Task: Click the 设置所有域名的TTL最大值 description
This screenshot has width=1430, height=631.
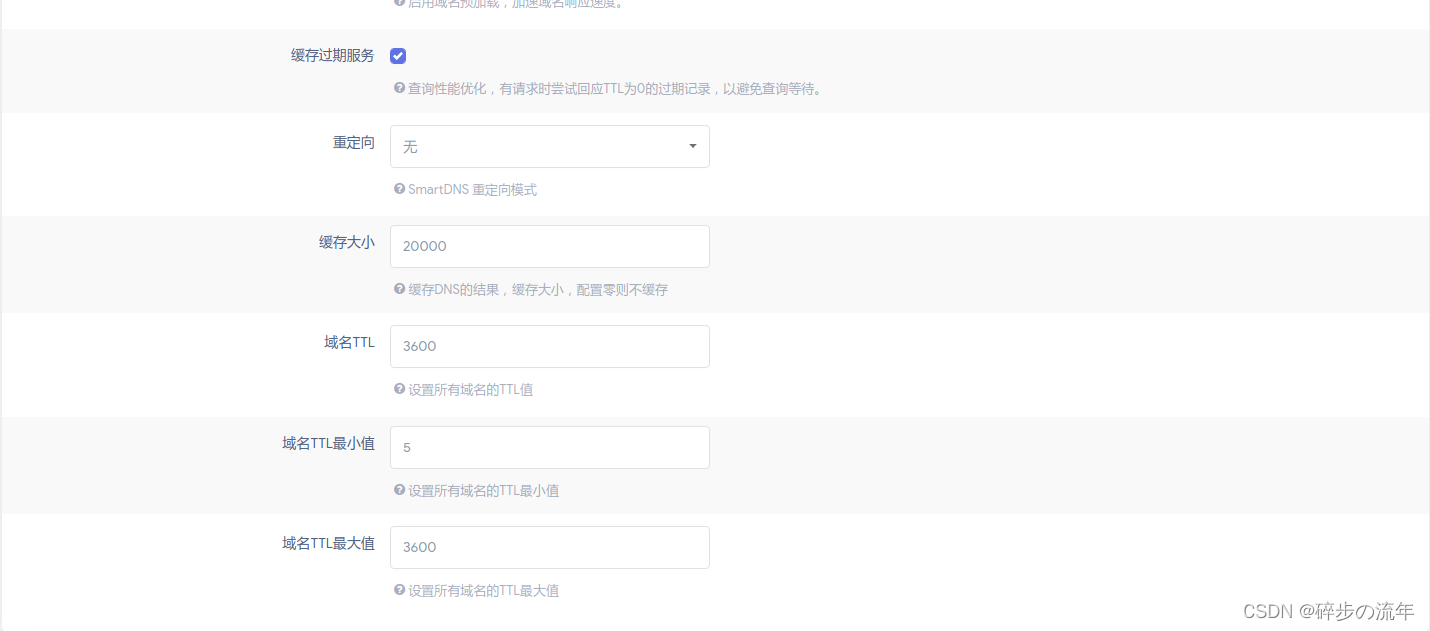Action: coord(483,591)
